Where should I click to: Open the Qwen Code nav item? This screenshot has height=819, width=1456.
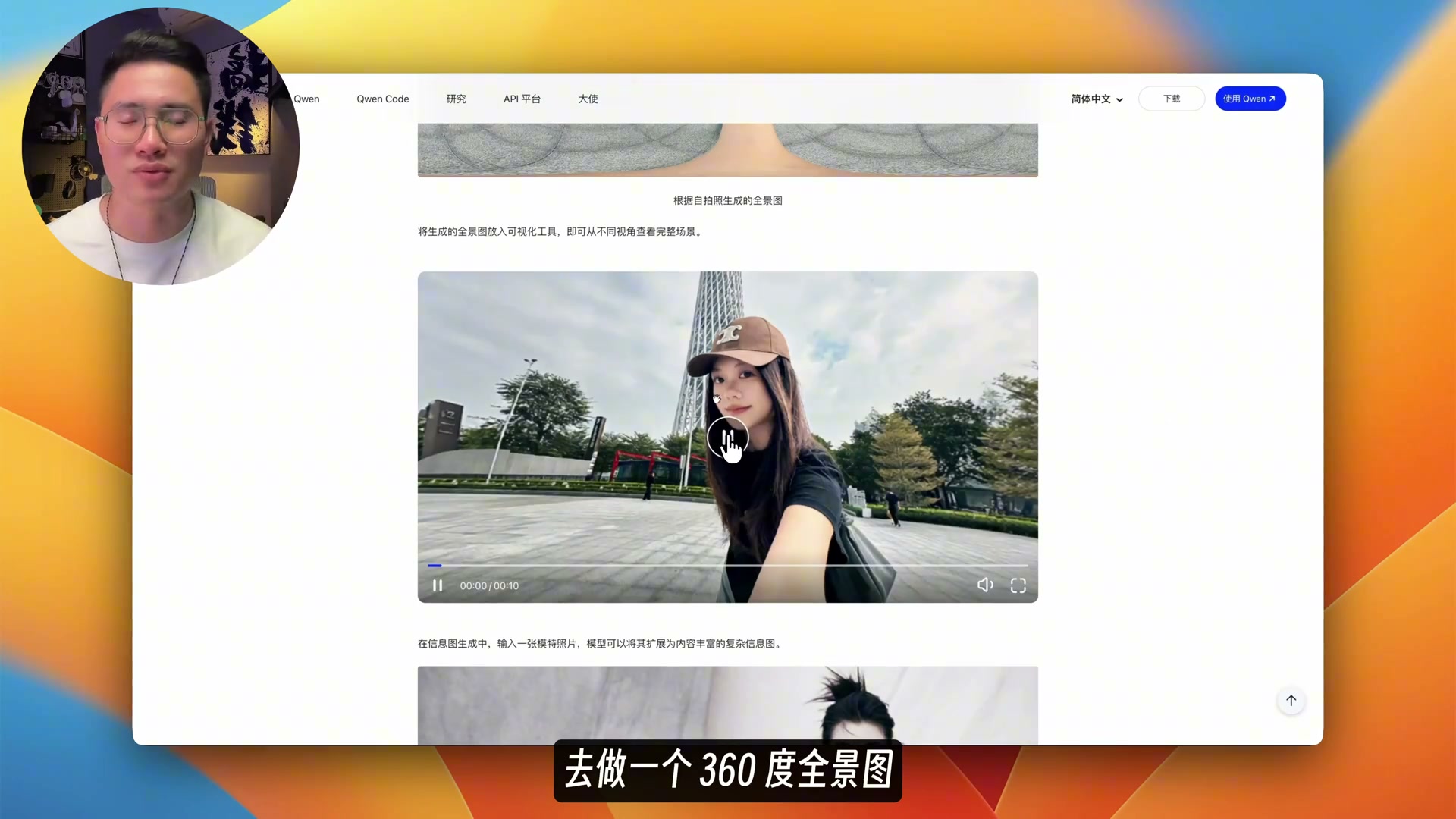pyautogui.click(x=383, y=99)
